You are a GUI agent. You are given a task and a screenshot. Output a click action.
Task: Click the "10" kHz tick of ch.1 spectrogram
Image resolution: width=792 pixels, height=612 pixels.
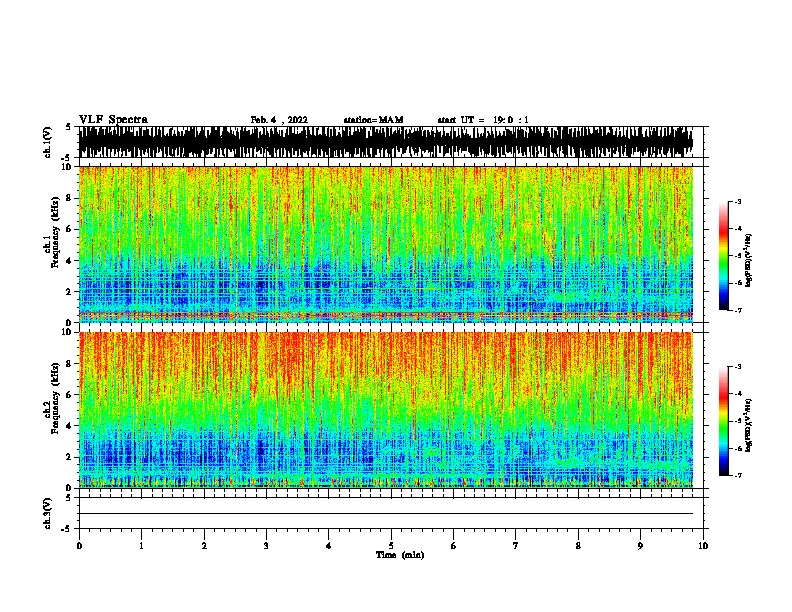[x=68, y=167]
